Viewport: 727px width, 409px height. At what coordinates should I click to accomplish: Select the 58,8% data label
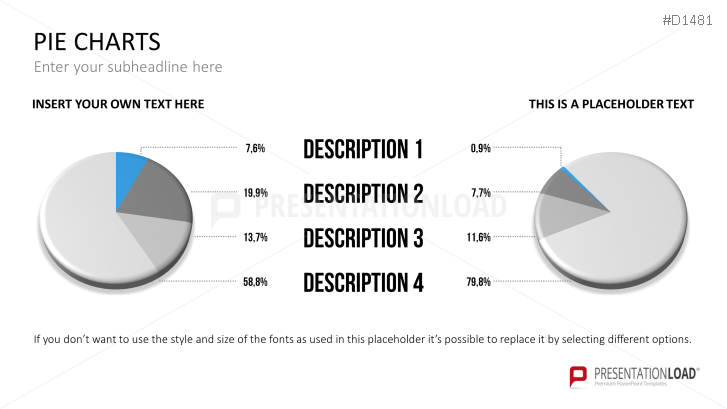[x=255, y=283]
